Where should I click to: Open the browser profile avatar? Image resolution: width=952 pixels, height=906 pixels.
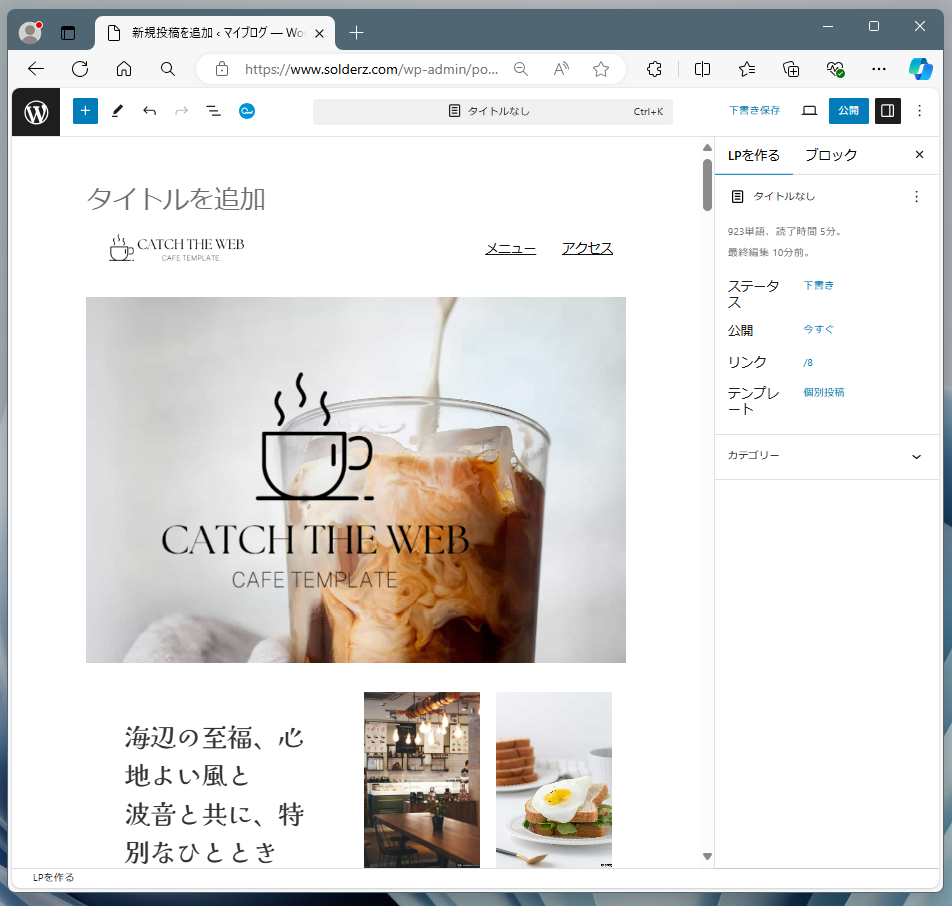tap(30, 33)
